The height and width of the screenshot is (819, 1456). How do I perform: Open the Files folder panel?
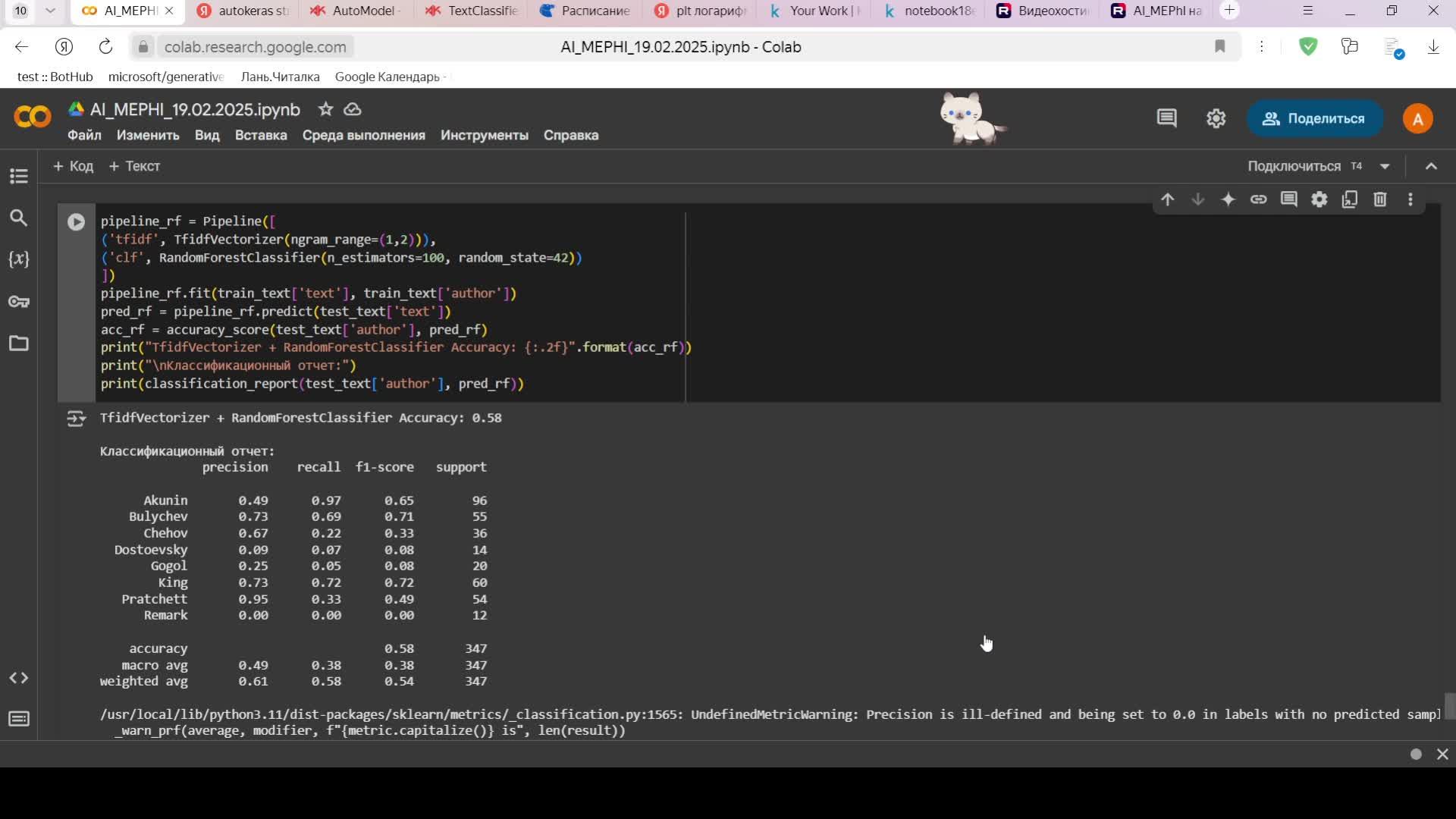pyautogui.click(x=19, y=344)
